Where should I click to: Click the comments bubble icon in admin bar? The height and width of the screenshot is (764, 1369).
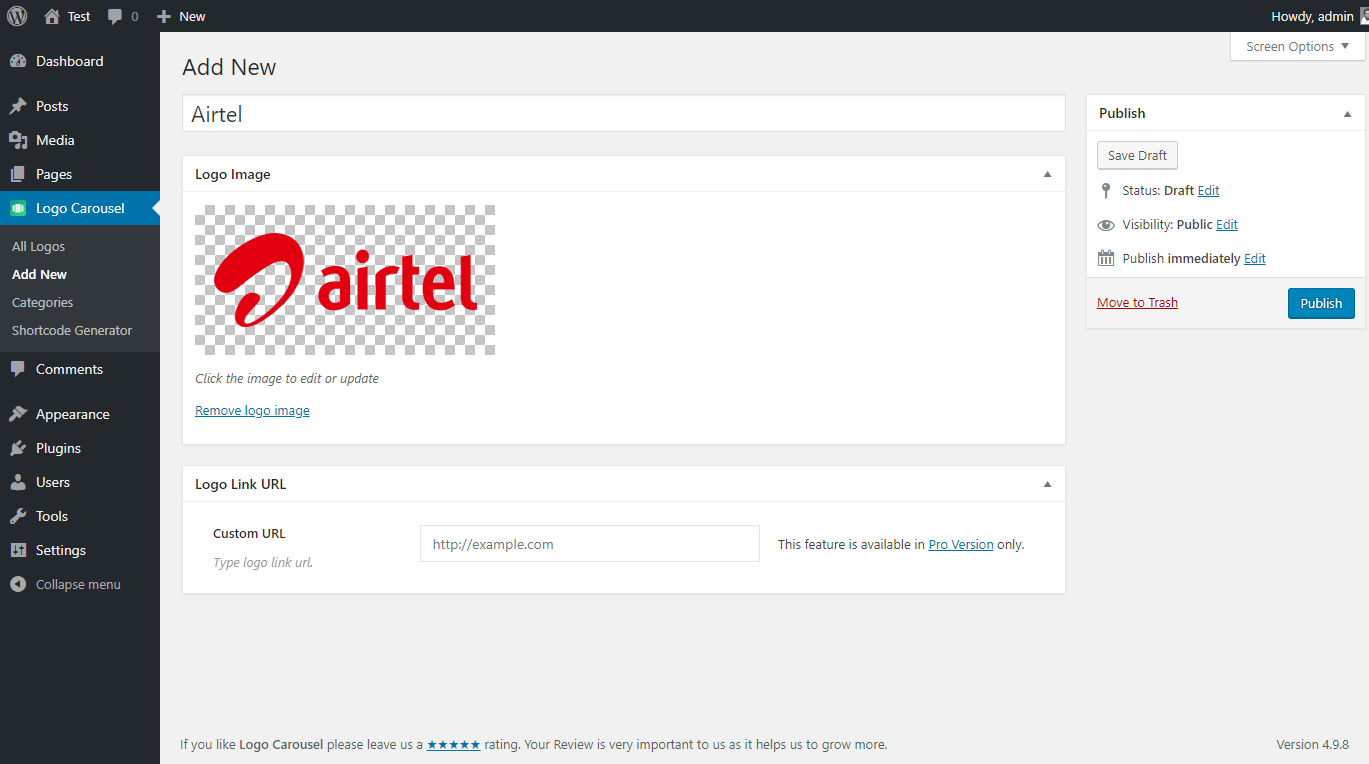116,16
